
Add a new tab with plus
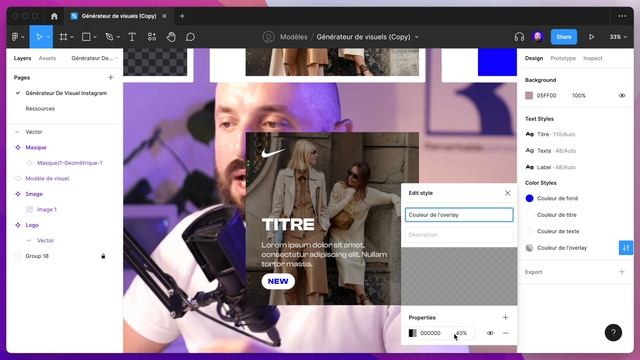182,16
